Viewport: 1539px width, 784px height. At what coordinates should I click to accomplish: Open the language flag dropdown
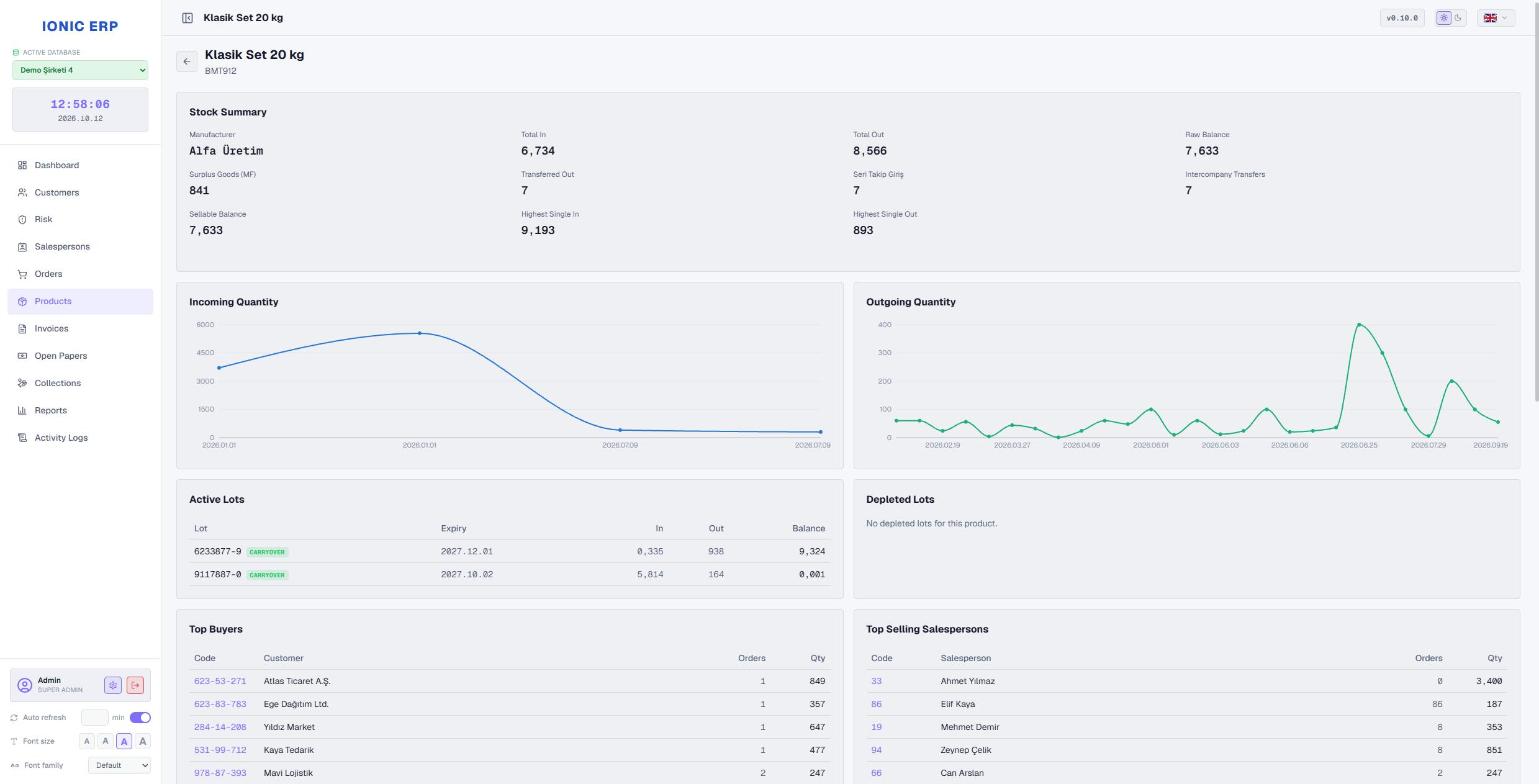point(1495,18)
